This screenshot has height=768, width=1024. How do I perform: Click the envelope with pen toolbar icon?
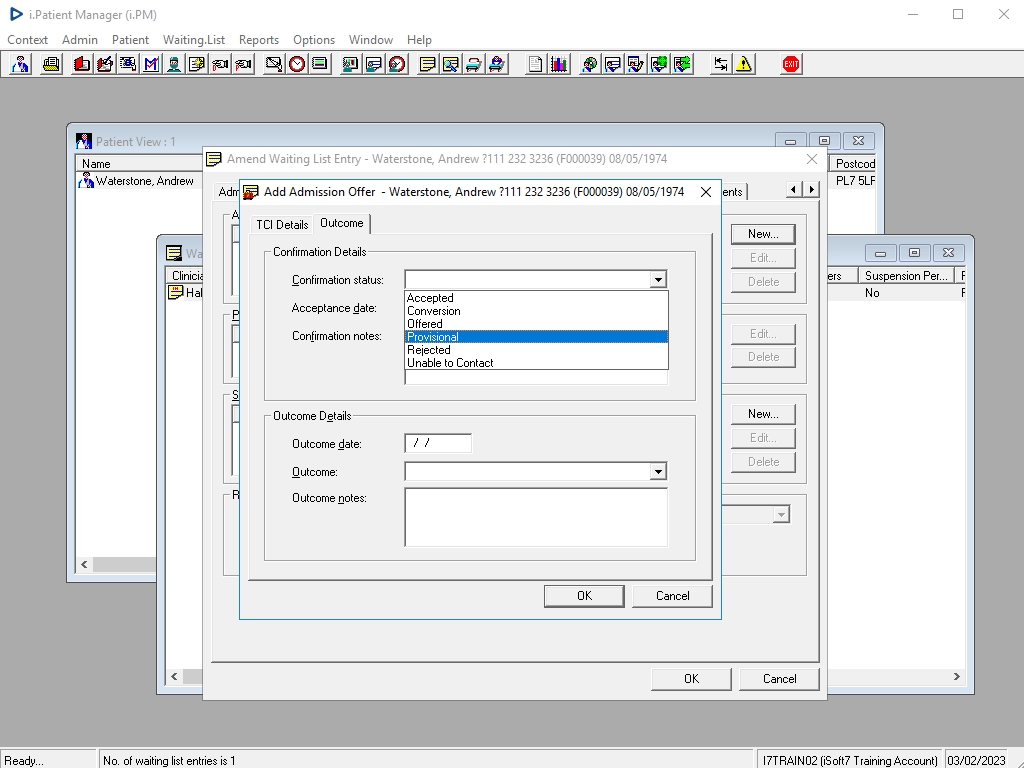274,64
